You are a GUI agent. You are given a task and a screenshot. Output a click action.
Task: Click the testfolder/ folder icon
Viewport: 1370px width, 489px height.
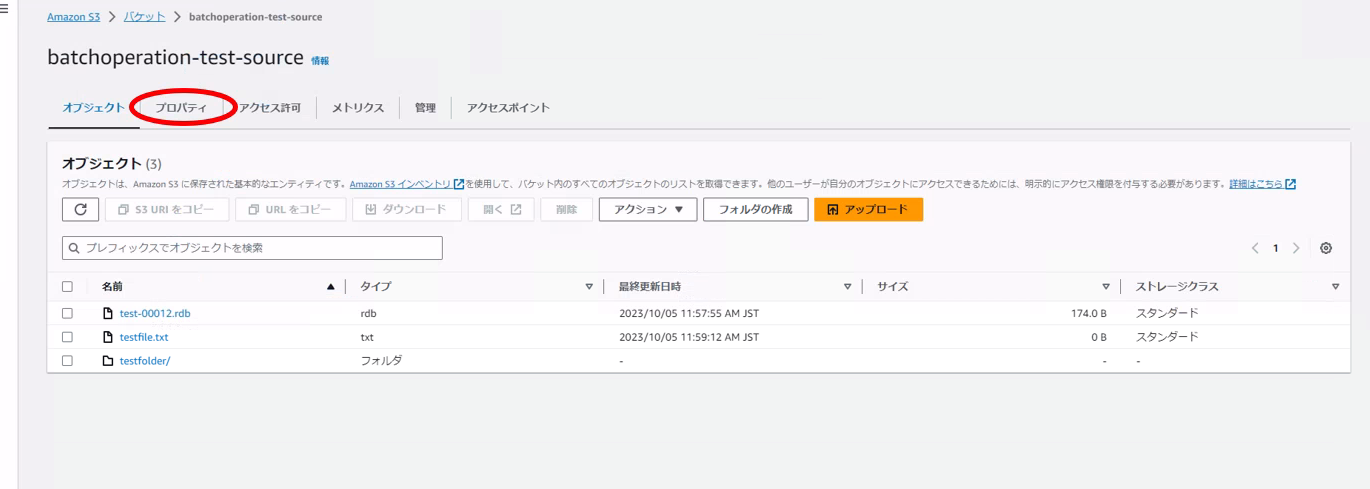click(x=108, y=361)
